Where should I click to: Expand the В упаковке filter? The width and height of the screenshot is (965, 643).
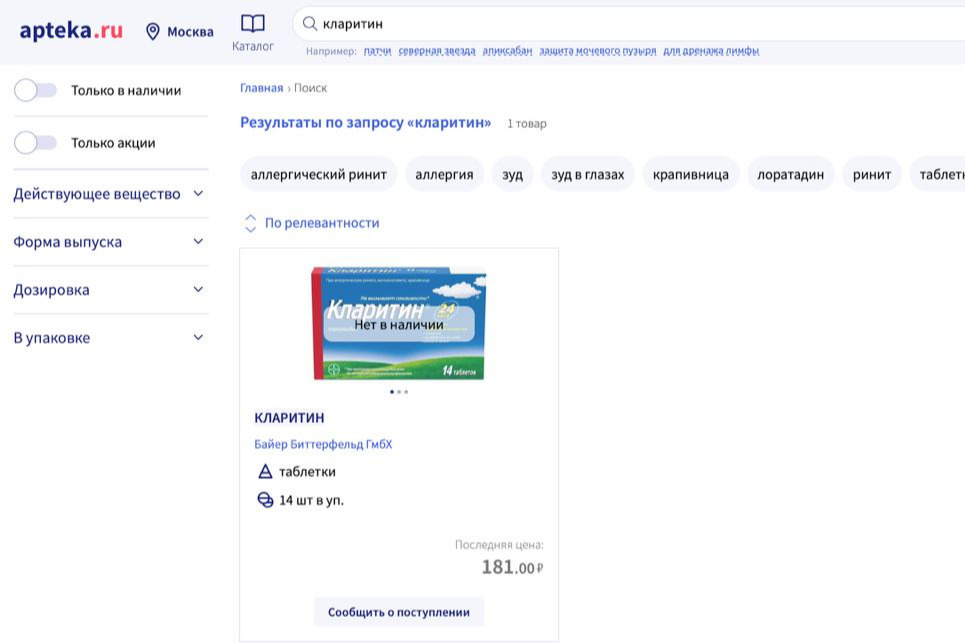(x=109, y=338)
